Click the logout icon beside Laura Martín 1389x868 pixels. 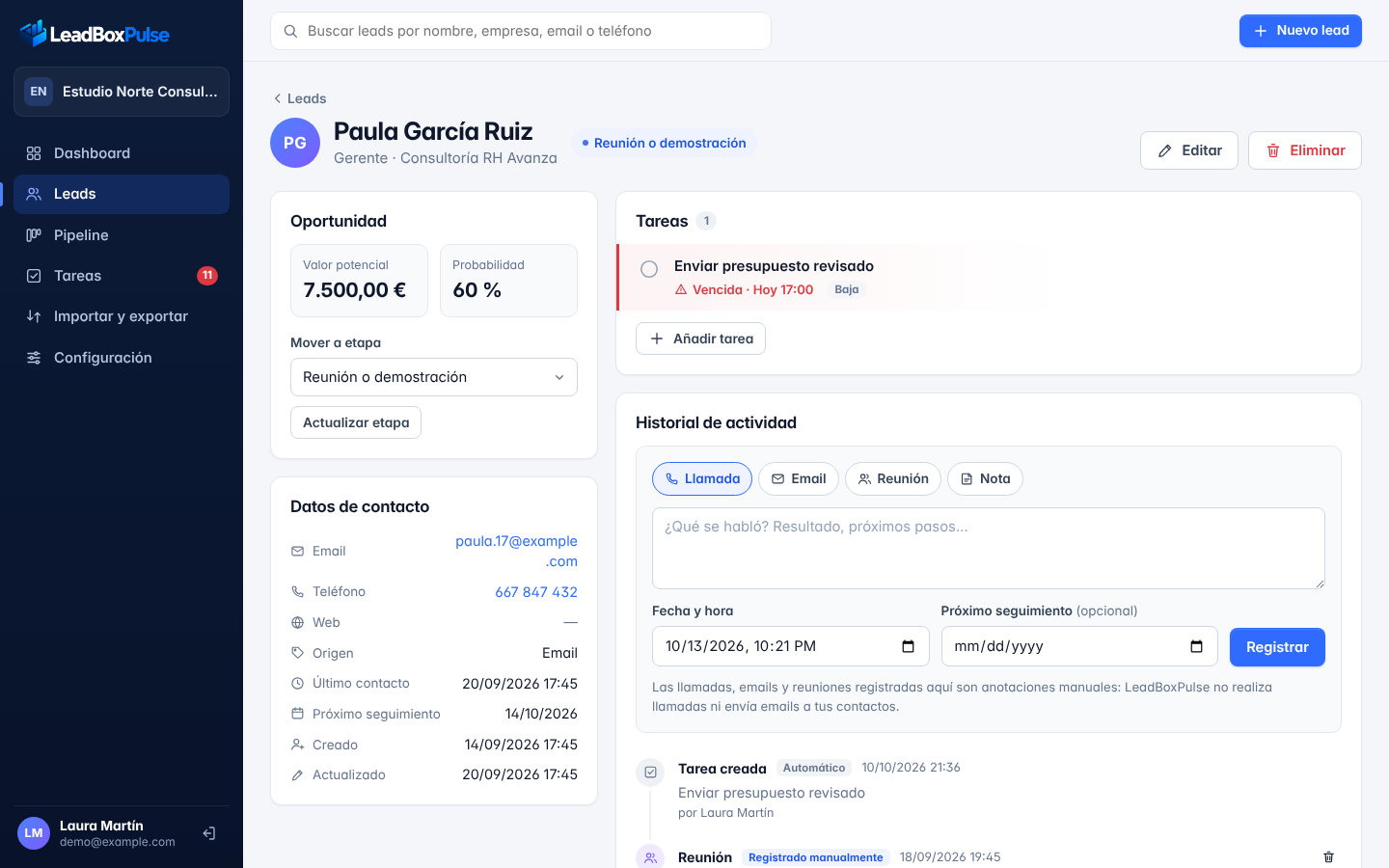click(x=208, y=833)
